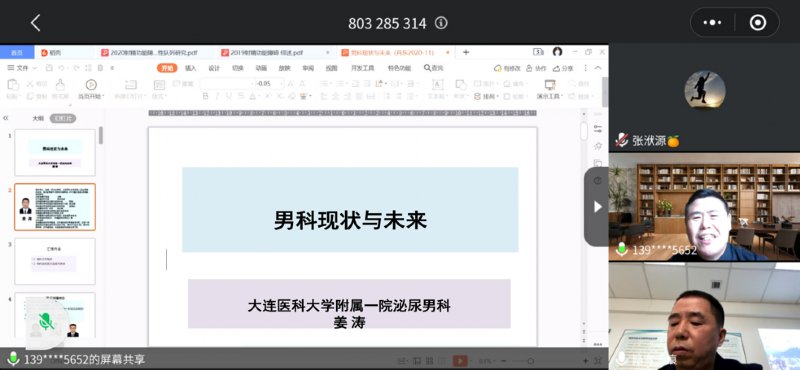Click the editor vertical scrollbar

point(584,131)
